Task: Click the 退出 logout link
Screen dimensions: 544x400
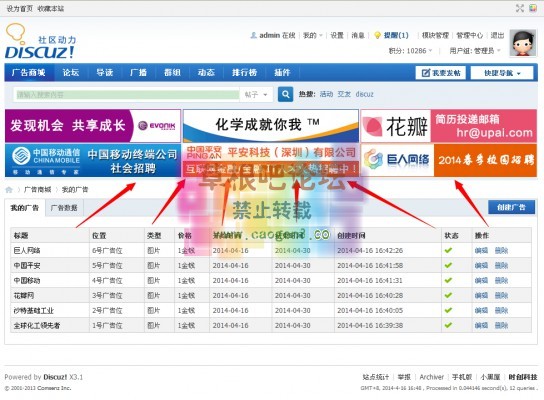Action: pos(497,35)
